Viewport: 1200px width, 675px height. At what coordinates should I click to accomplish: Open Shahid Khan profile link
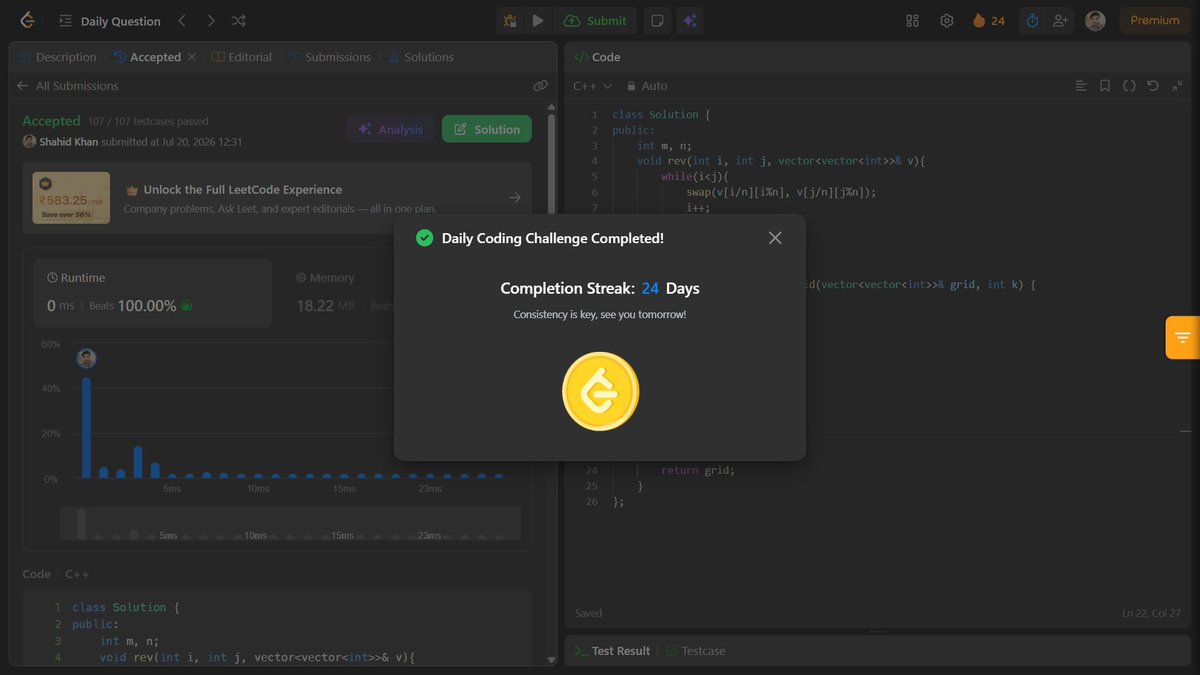click(68, 142)
